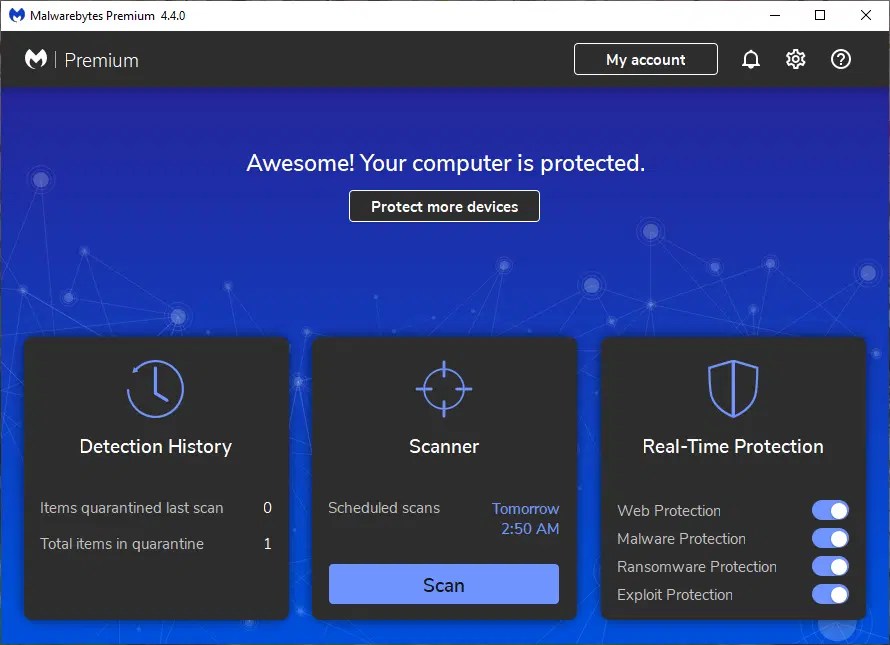Disable the Web Protection toggle

point(831,510)
